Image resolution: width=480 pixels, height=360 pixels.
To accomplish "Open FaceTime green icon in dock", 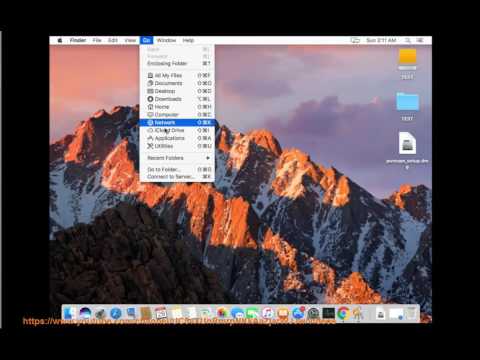I will click(253, 313).
